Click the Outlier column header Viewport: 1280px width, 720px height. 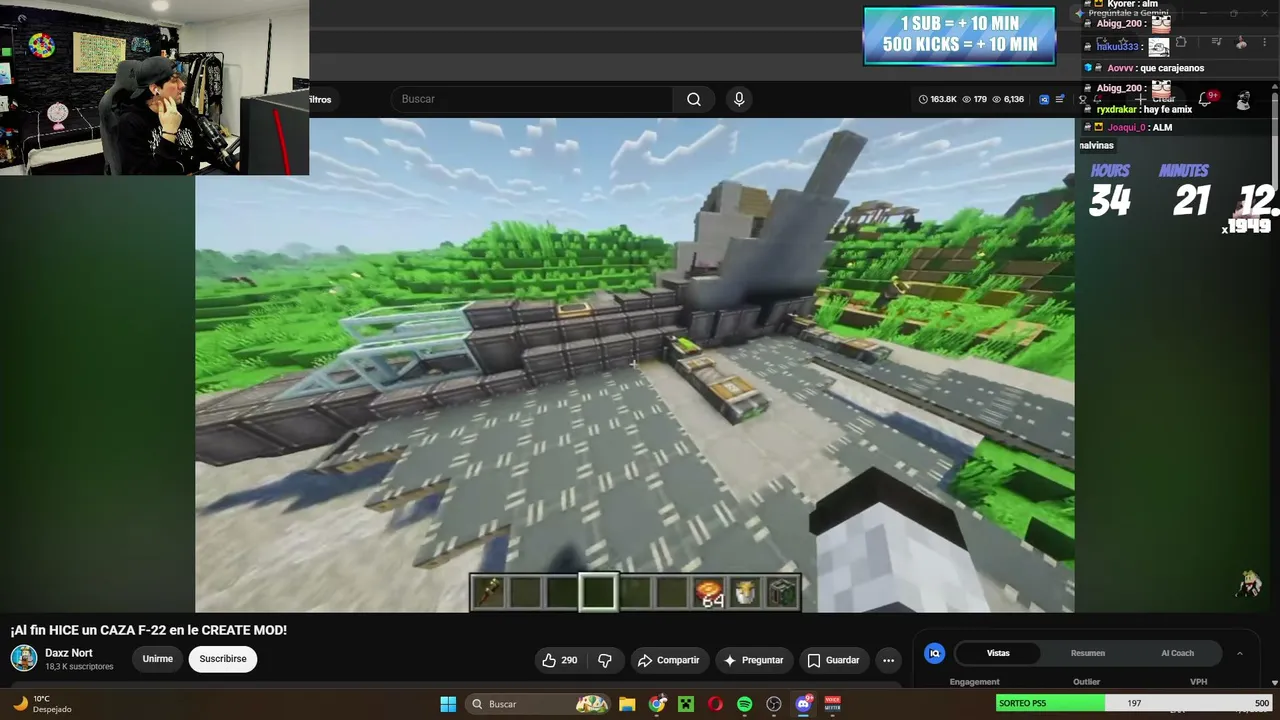coord(1086,682)
